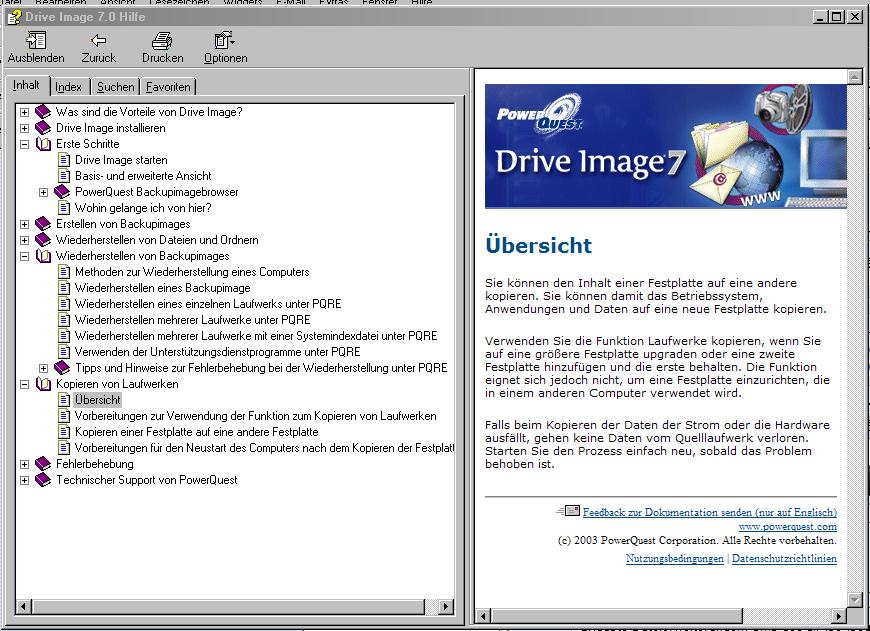Image resolution: width=870 pixels, height=631 pixels.
Task: Click the book icon for PowerQuest Backupimagebrowser
Action: 62,192
